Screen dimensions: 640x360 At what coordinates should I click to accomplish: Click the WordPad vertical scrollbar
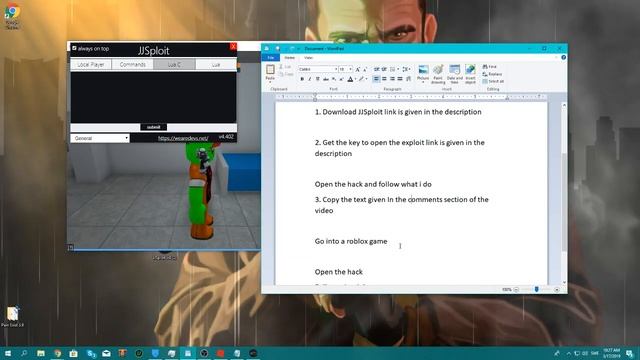[x=564, y=194]
